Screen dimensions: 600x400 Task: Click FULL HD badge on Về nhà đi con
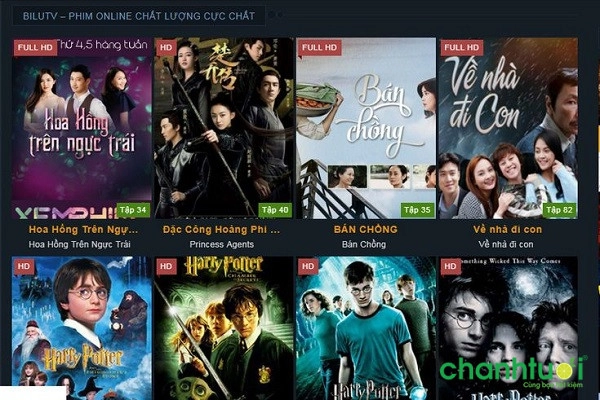pyautogui.click(x=461, y=47)
